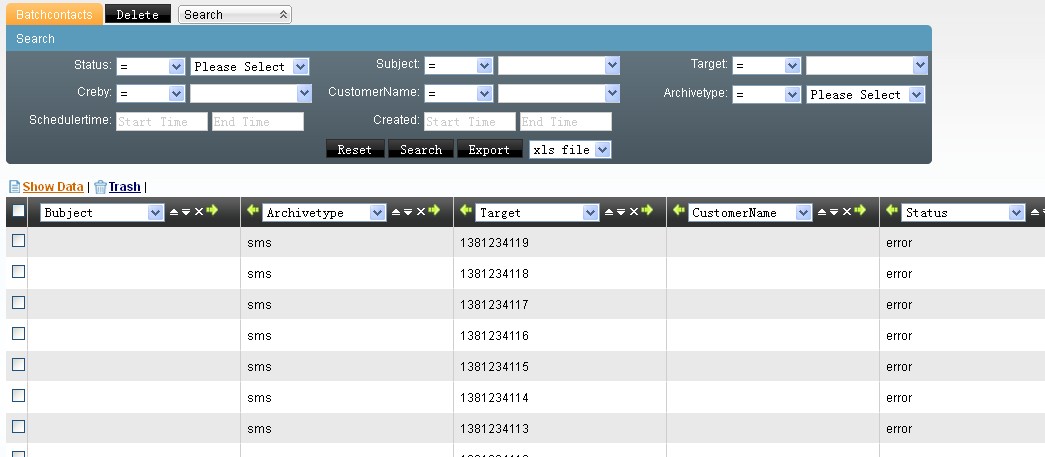This screenshot has width=1045, height=457.
Task: Move Status column left with green arrow
Action: coord(891,211)
